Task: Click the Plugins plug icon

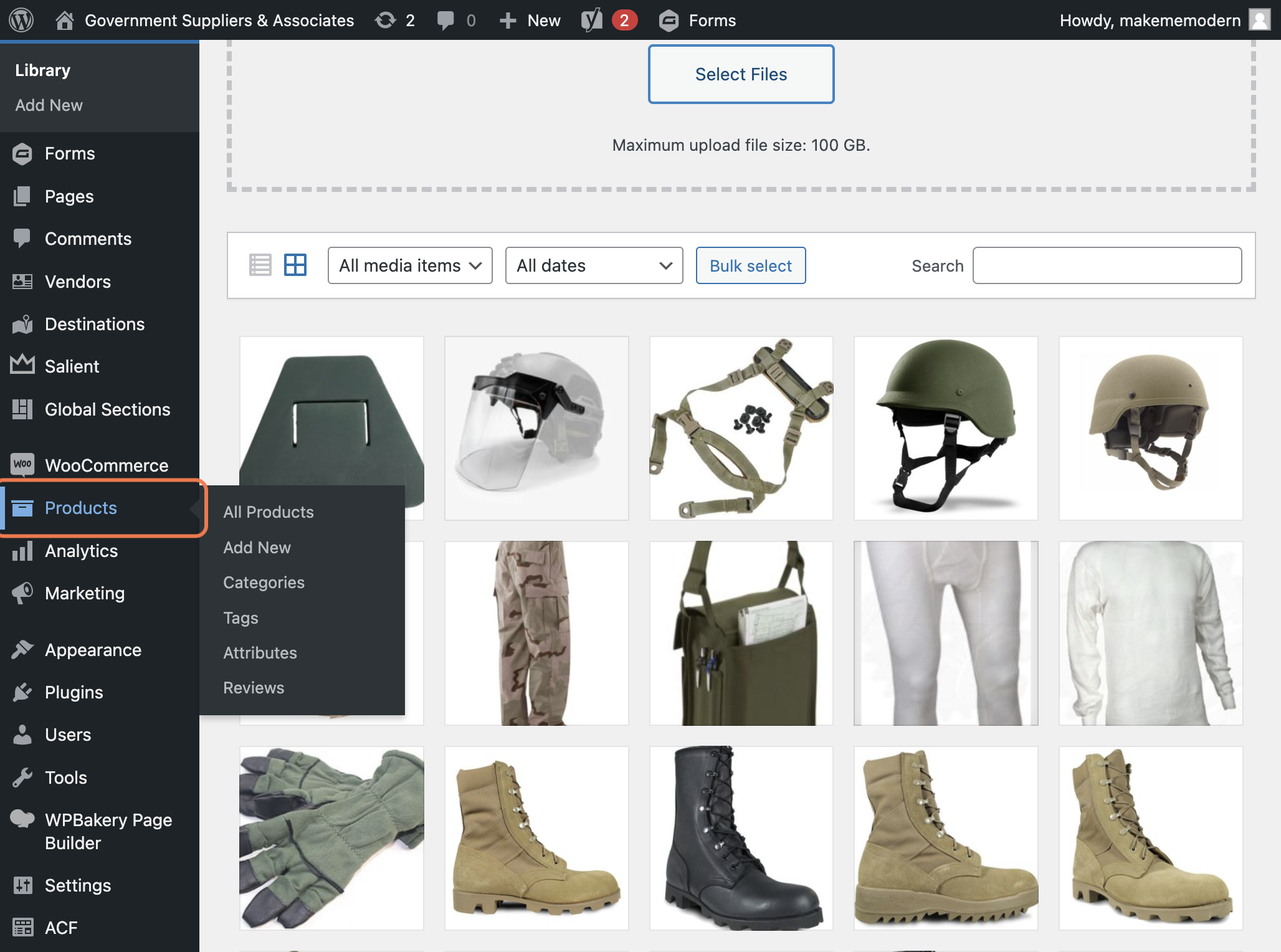Action: click(x=22, y=692)
